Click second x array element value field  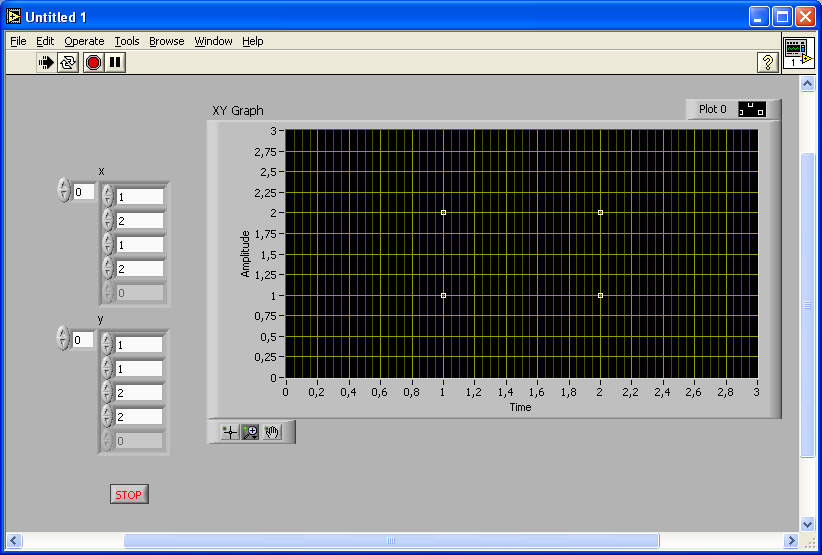click(139, 220)
